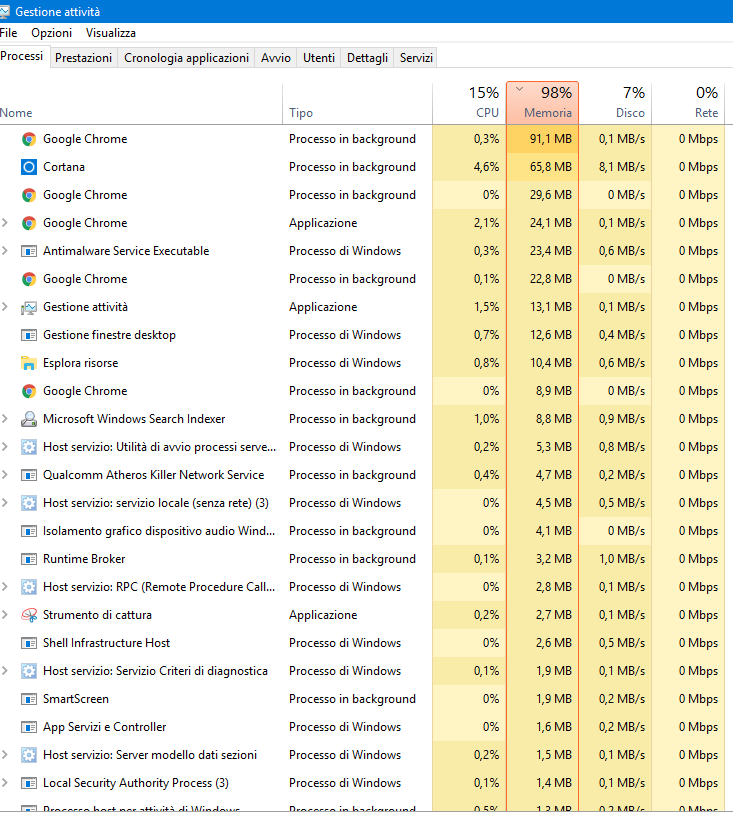Expand Host servizio: Utilità di avvio processi
Image resolution: width=733 pixels, height=814 pixels.
(x=5, y=447)
